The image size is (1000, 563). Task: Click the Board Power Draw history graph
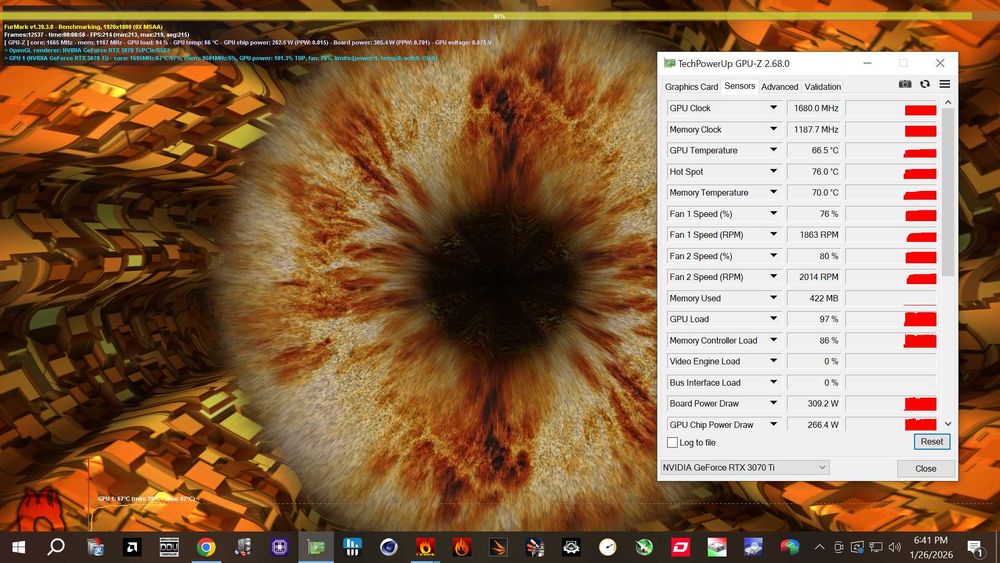coord(891,403)
